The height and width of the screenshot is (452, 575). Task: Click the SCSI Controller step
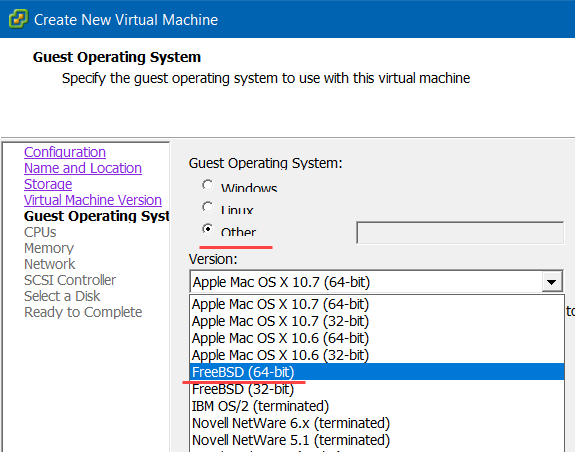tap(70, 280)
